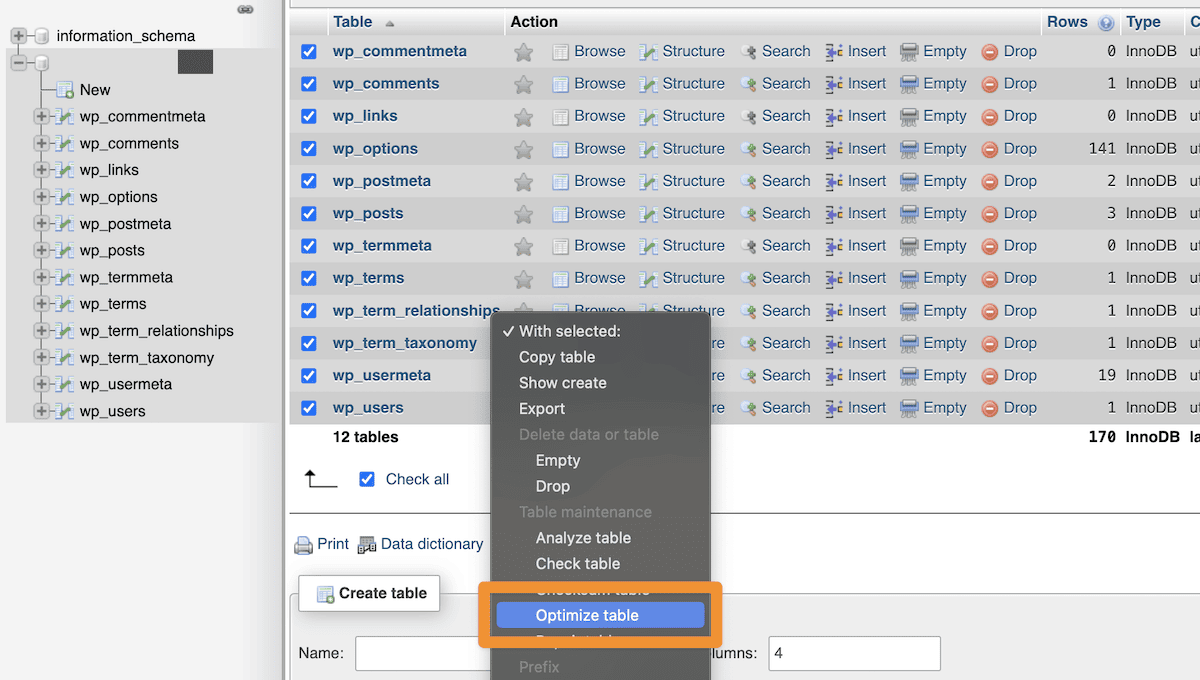The width and height of the screenshot is (1200, 680).
Task: Uncheck the wp_links row checkbox
Action: (309, 116)
